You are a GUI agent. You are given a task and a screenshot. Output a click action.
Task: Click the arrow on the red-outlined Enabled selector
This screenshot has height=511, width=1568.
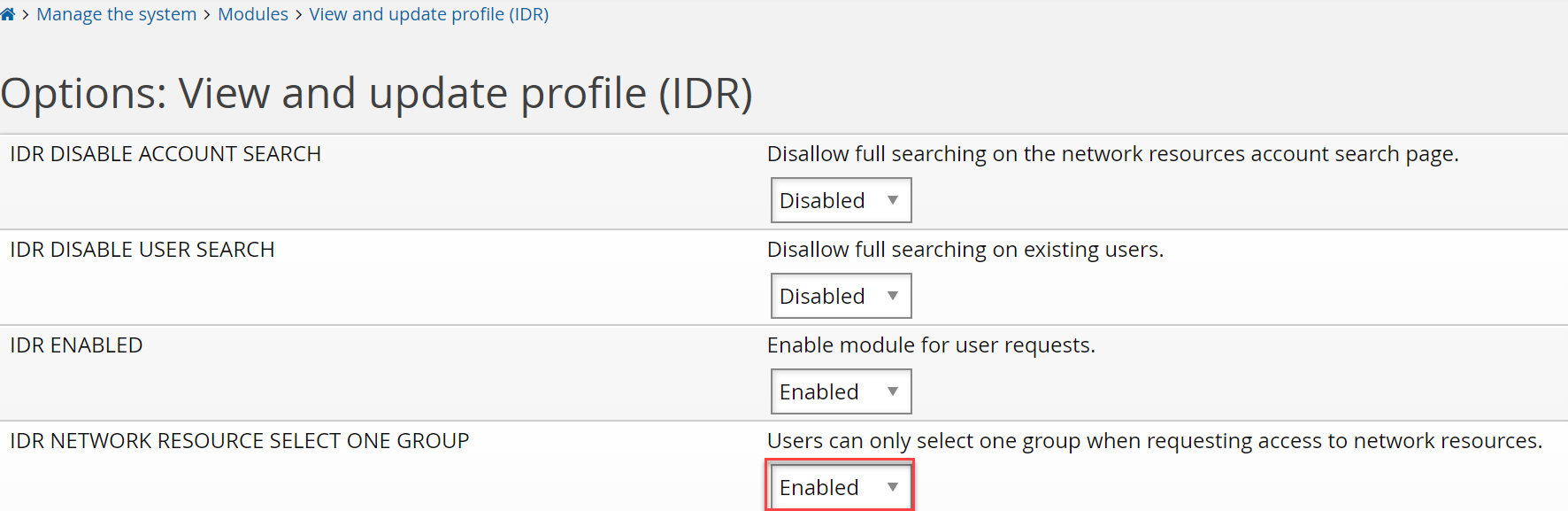pyautogui.click(x=893, y=486)
